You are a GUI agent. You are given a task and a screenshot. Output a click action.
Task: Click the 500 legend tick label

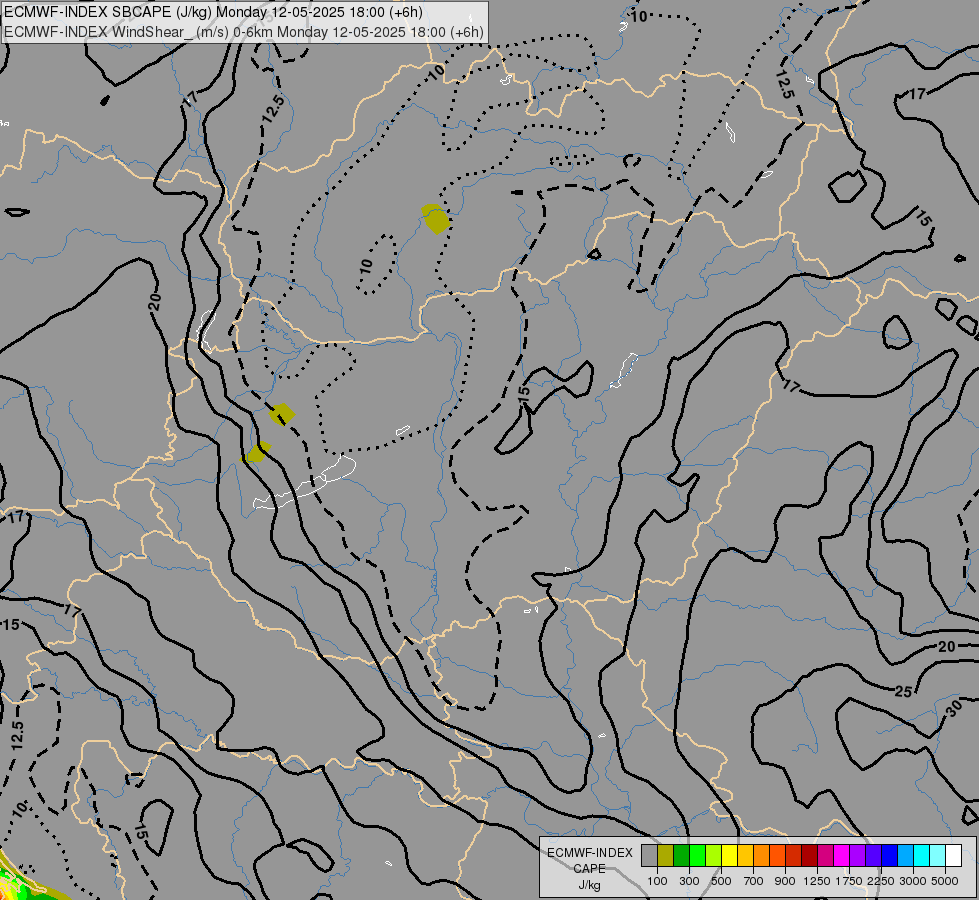coord(722,881)
